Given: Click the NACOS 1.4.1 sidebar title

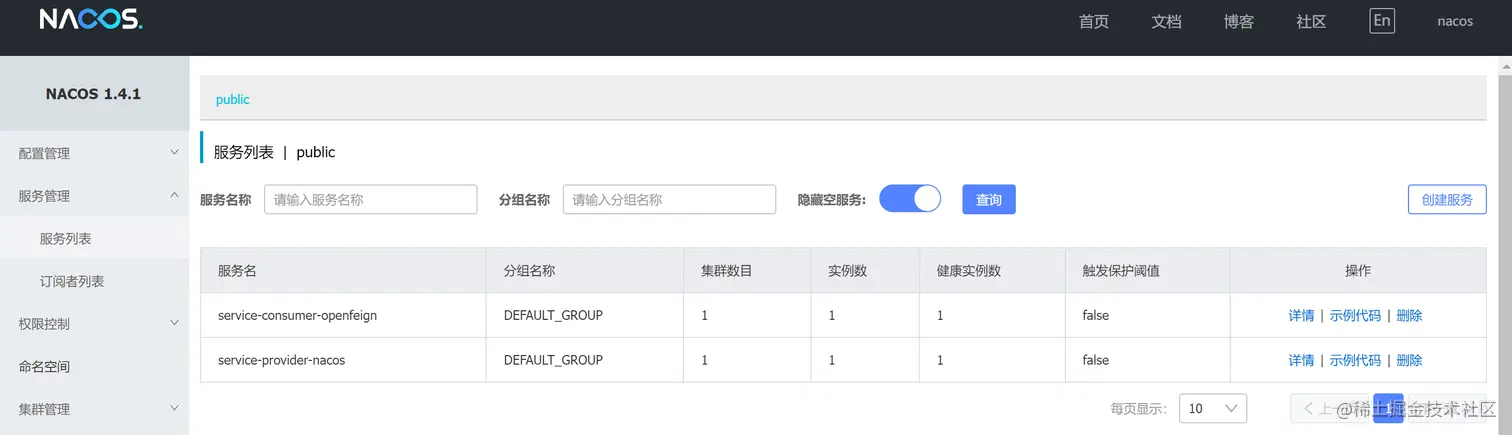Looking at the screenshot, I should [94, 94].
